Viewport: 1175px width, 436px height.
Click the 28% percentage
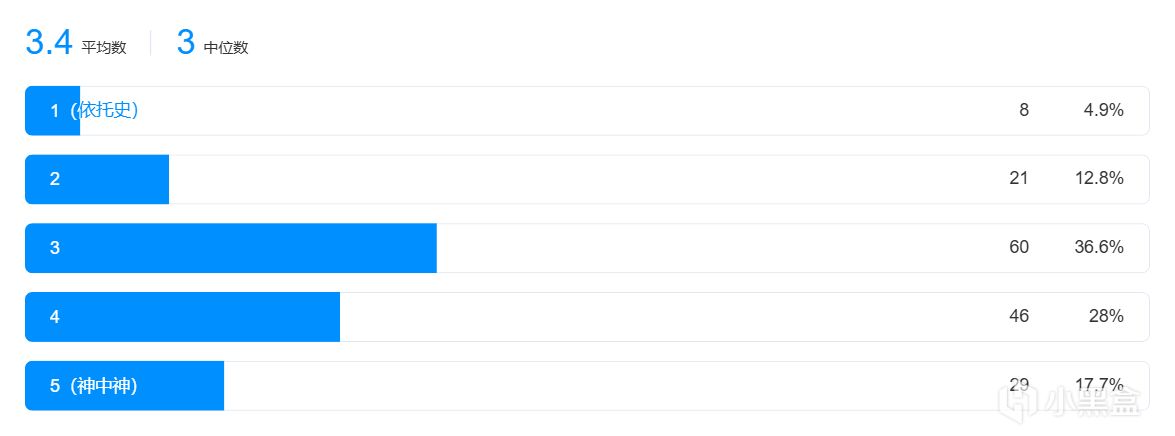[1106, 317]
